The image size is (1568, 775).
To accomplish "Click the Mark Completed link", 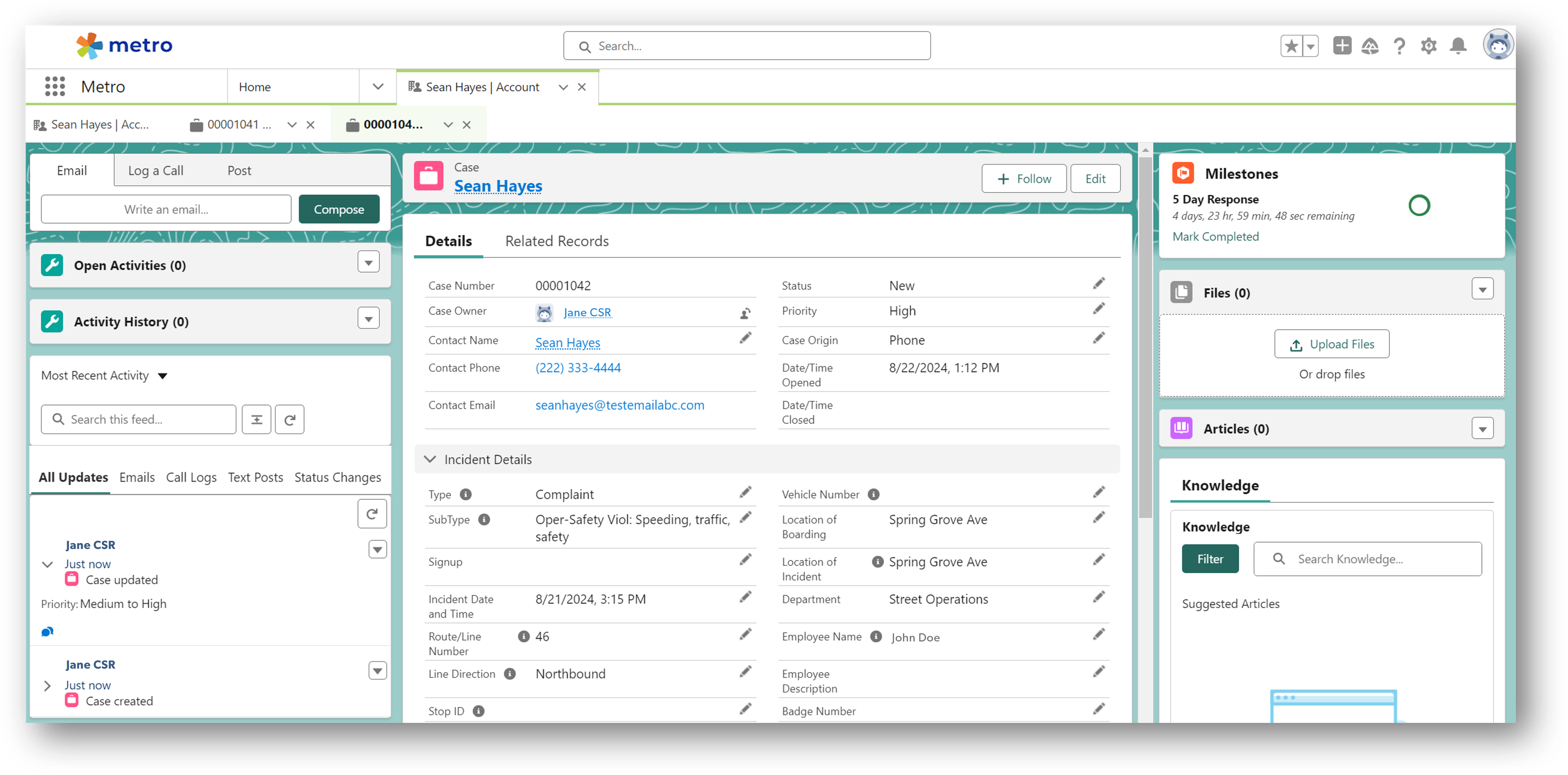I will pos(1215,237).
